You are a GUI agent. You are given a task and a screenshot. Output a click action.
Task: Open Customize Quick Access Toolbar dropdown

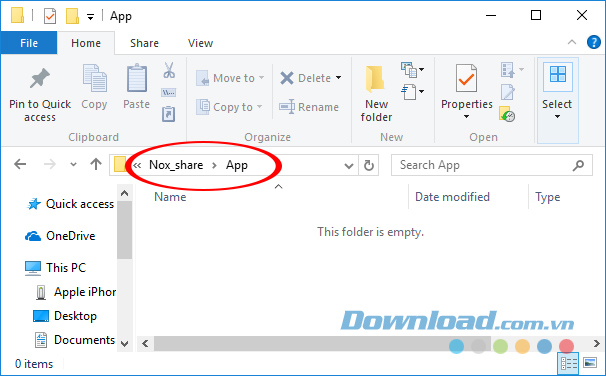[90, 17]
